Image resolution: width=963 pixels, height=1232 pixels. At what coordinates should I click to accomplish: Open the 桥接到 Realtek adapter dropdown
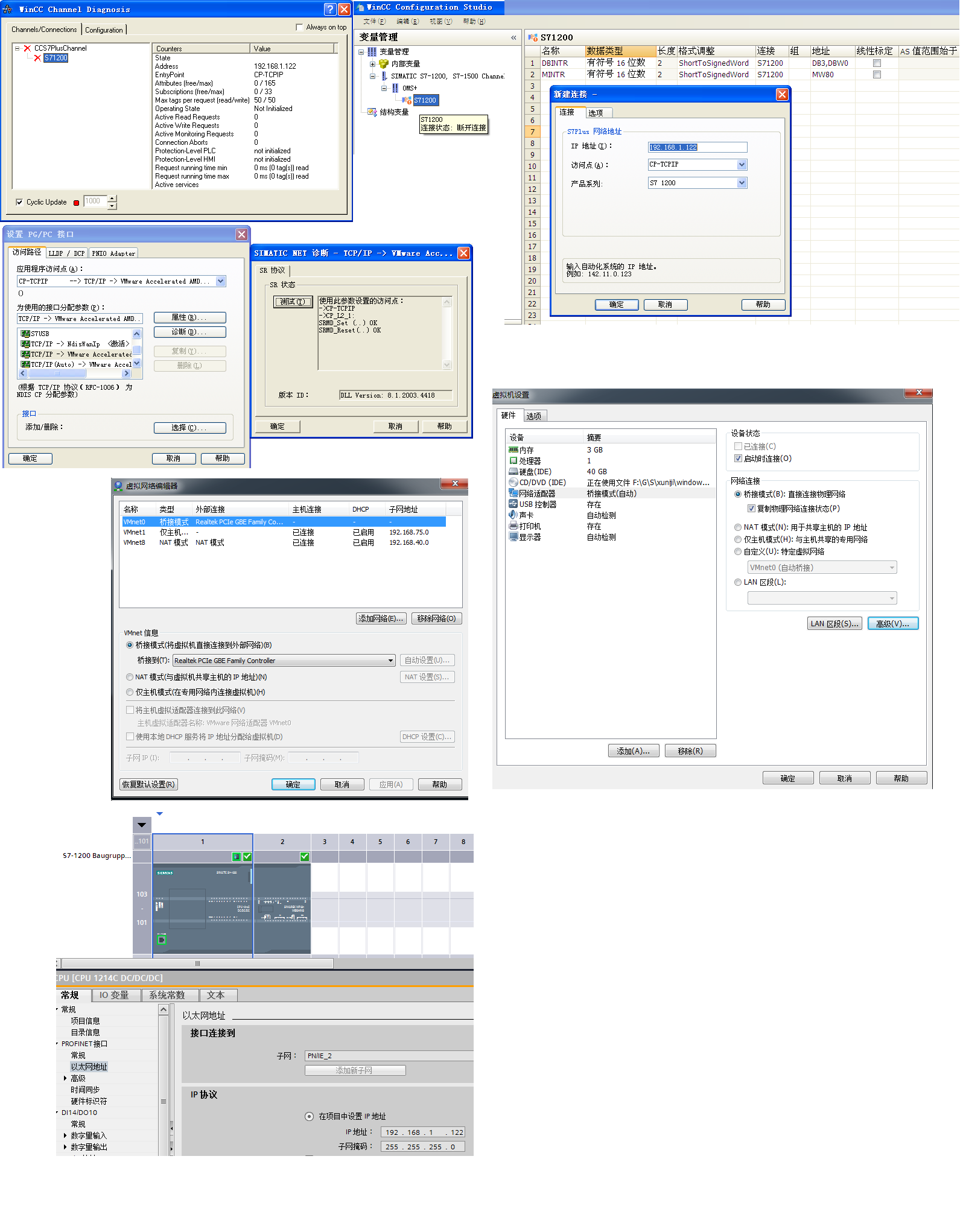[x=390, y=661]
